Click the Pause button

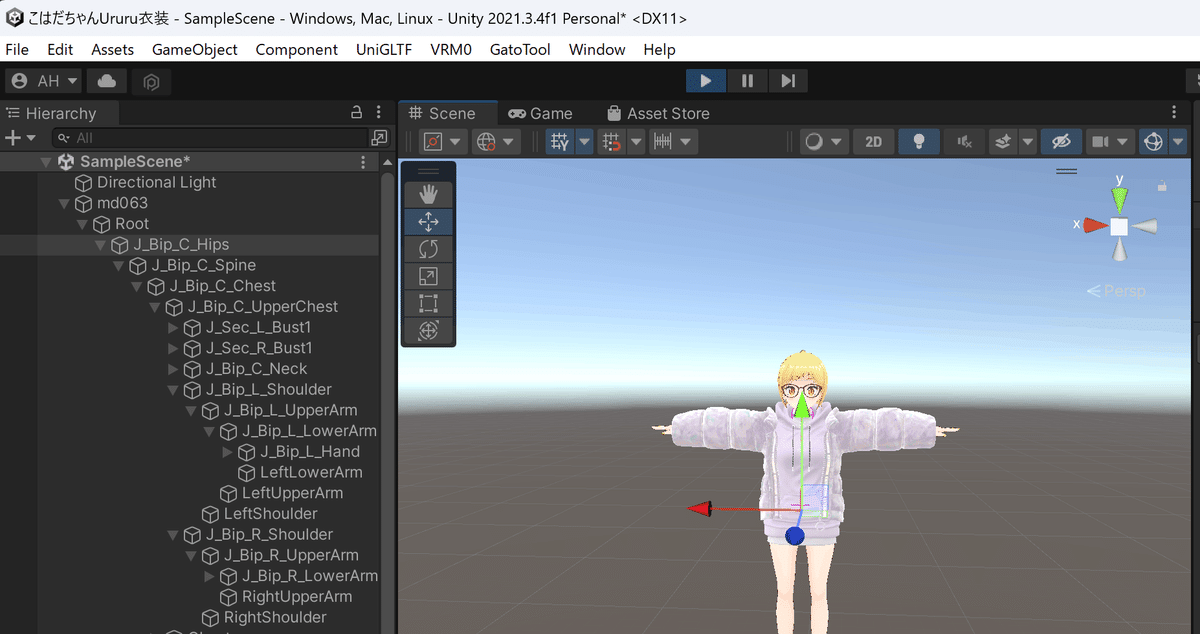[x=747, y=81]
